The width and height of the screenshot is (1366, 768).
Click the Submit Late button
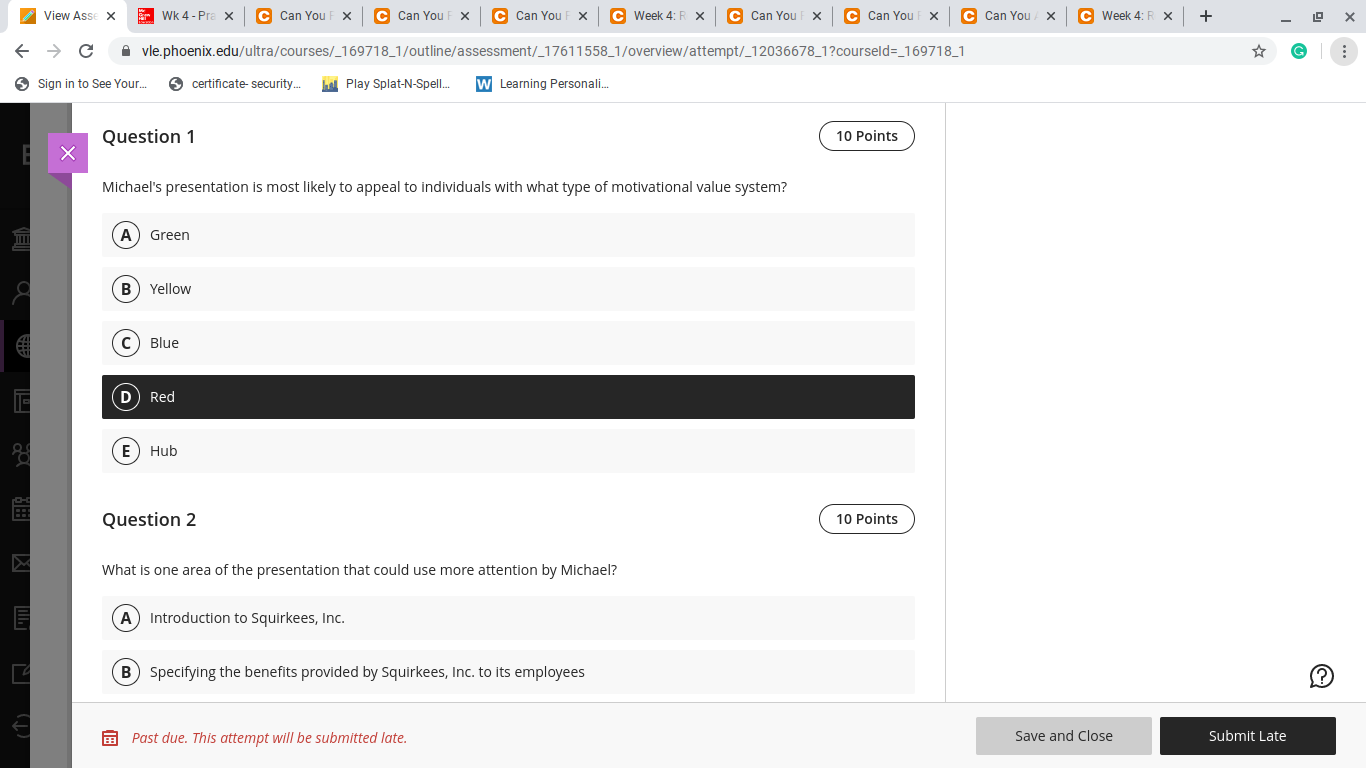click(1247, 736)
